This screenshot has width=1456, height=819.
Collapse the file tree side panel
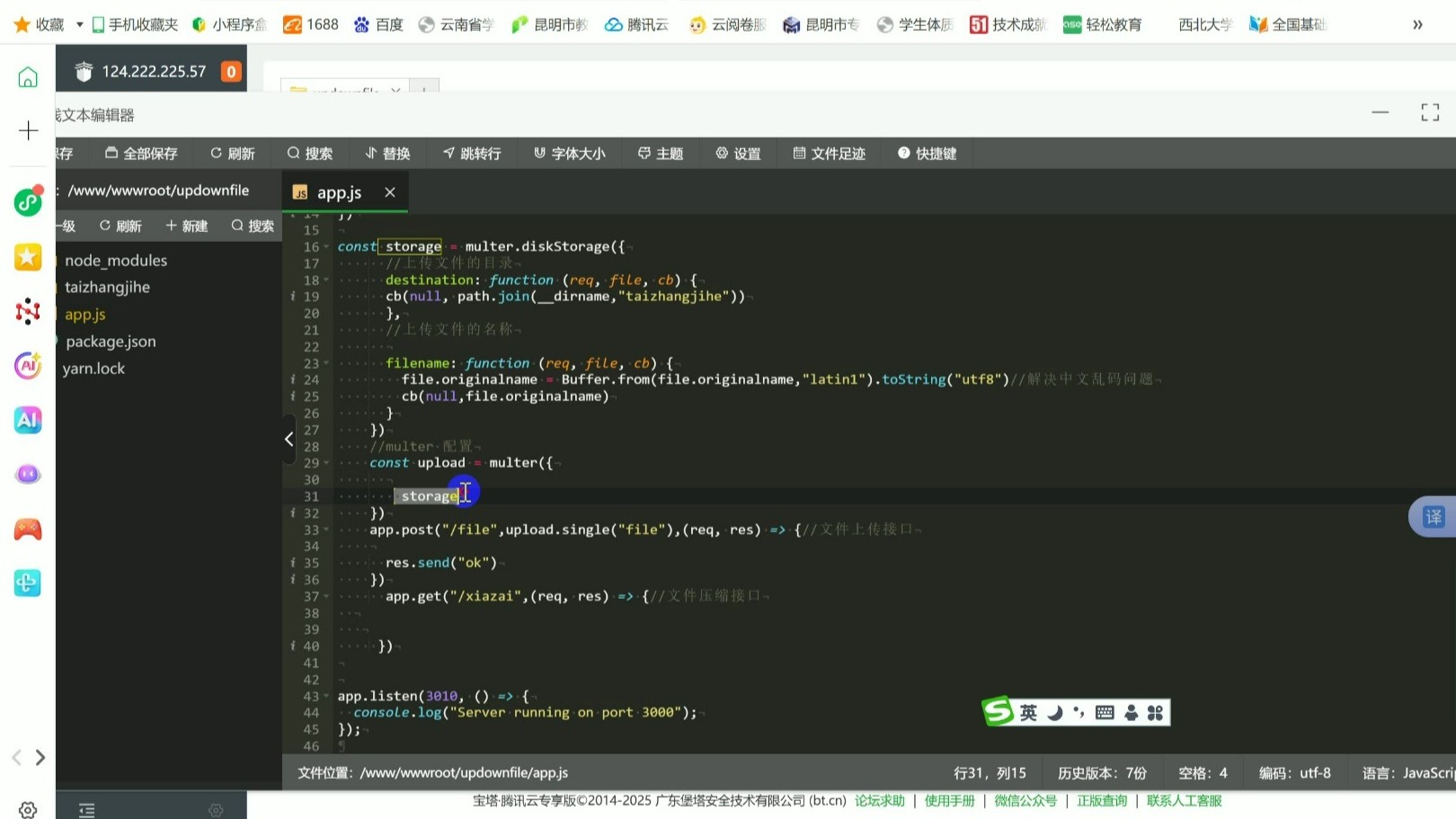(289, 439)
